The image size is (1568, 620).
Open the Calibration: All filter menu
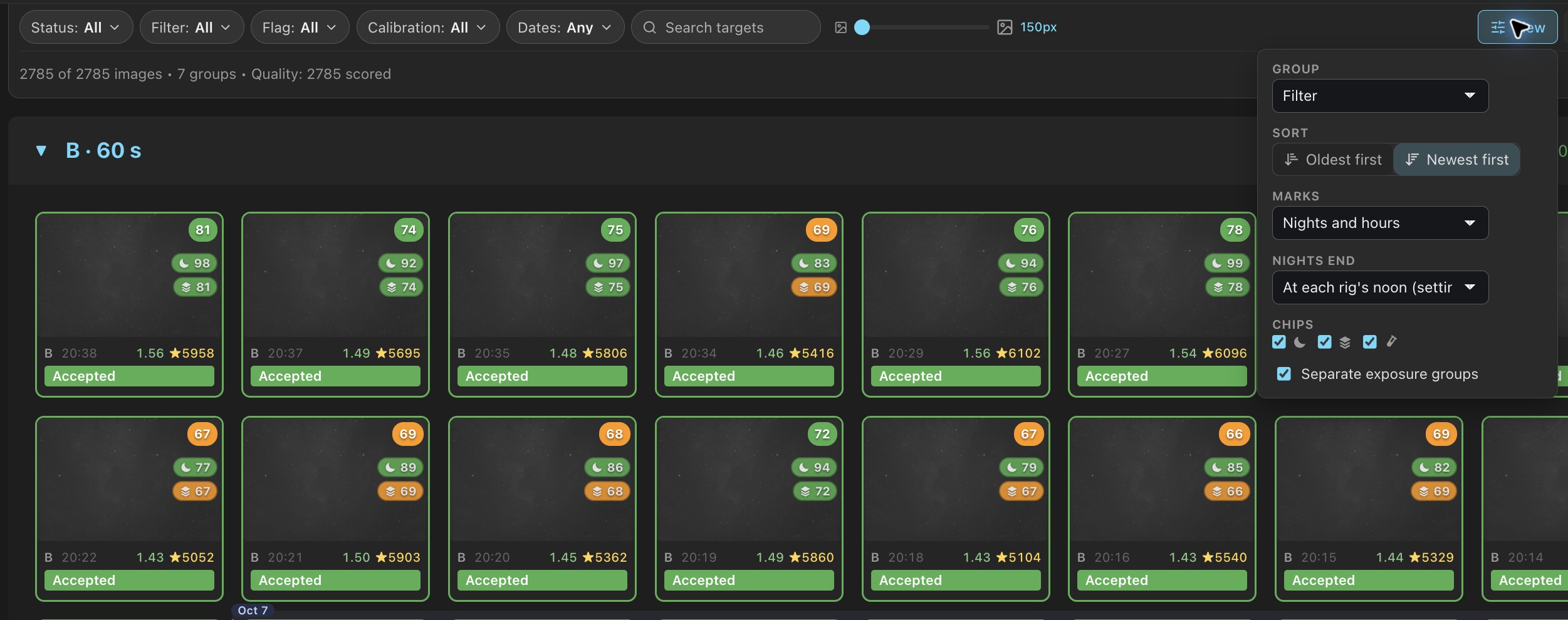click(x=427, y=28)
